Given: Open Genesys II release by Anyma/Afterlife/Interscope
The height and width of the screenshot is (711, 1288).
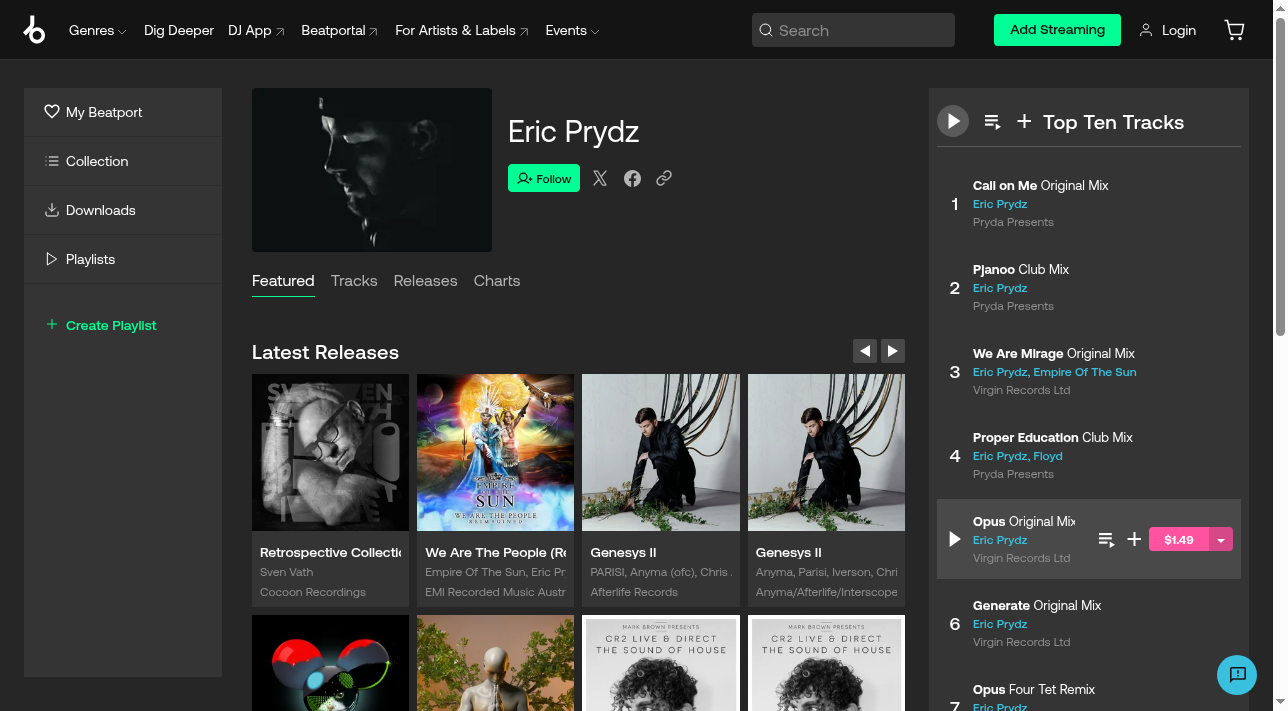Looking at the screenshot, I should pos(826,452).
